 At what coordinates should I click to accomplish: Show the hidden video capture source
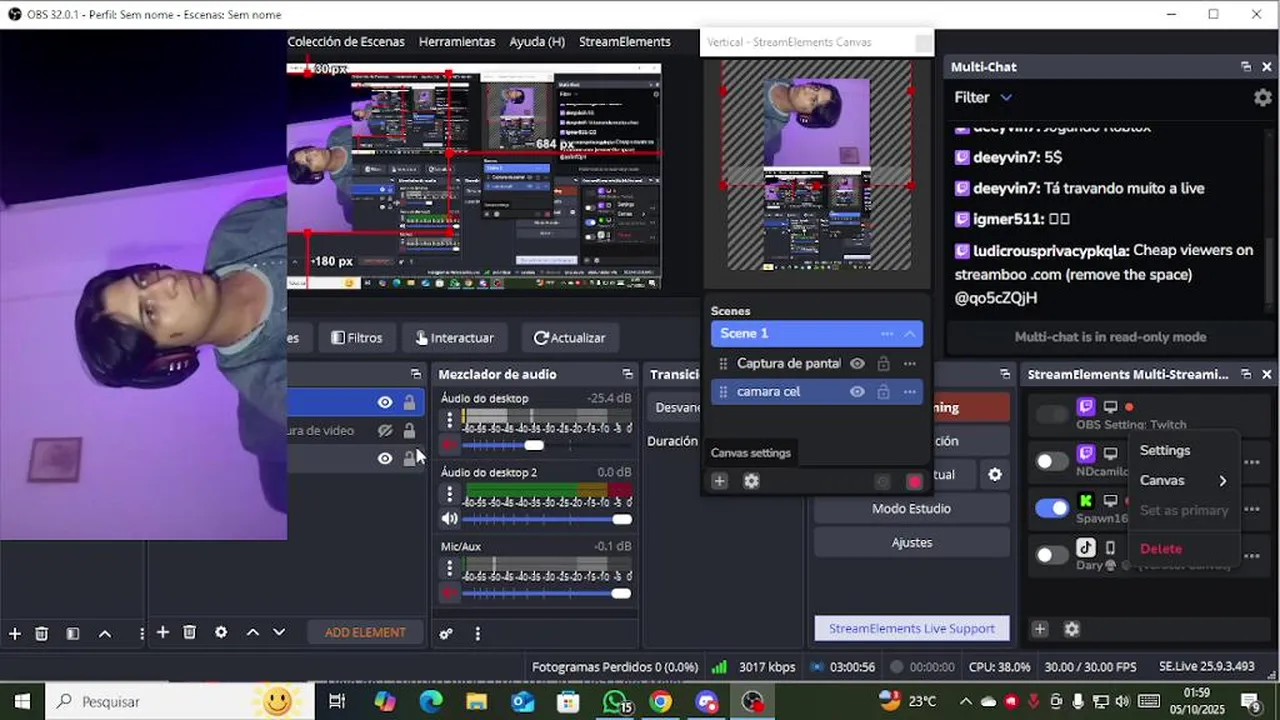pyautogui.click(x=385, y=430)
